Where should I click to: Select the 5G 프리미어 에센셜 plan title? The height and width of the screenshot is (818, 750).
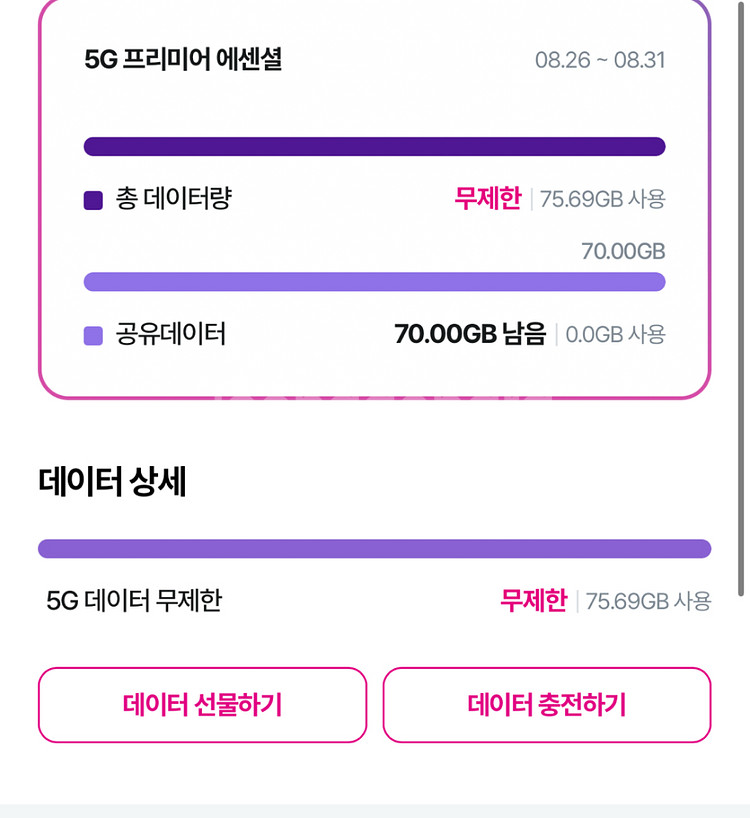(183, 60)
